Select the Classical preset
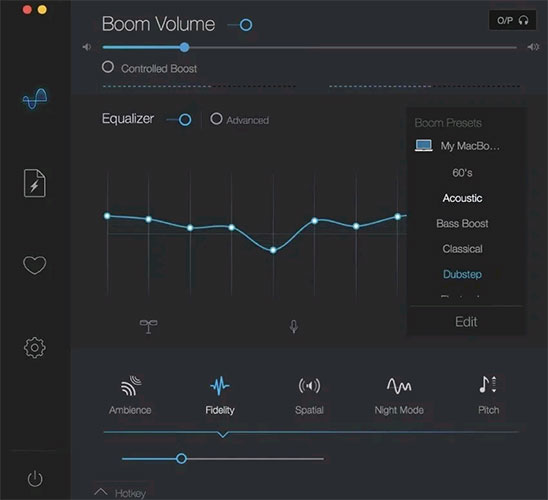The width and height of the screenshot is (548, 500). tap(462, 249)
